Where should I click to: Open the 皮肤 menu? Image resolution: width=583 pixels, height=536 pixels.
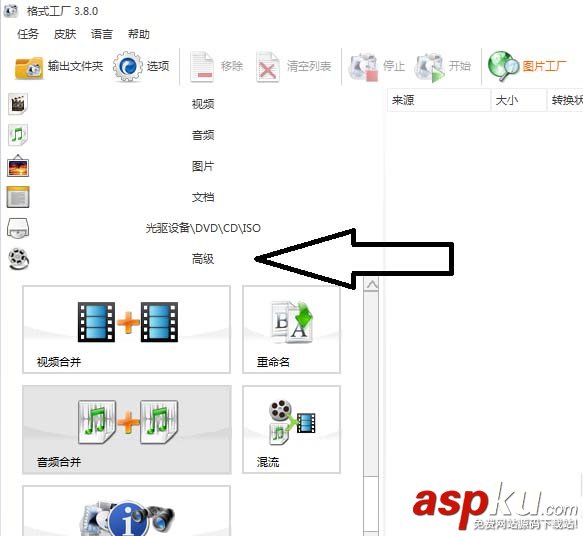click(x=65, y=34)
